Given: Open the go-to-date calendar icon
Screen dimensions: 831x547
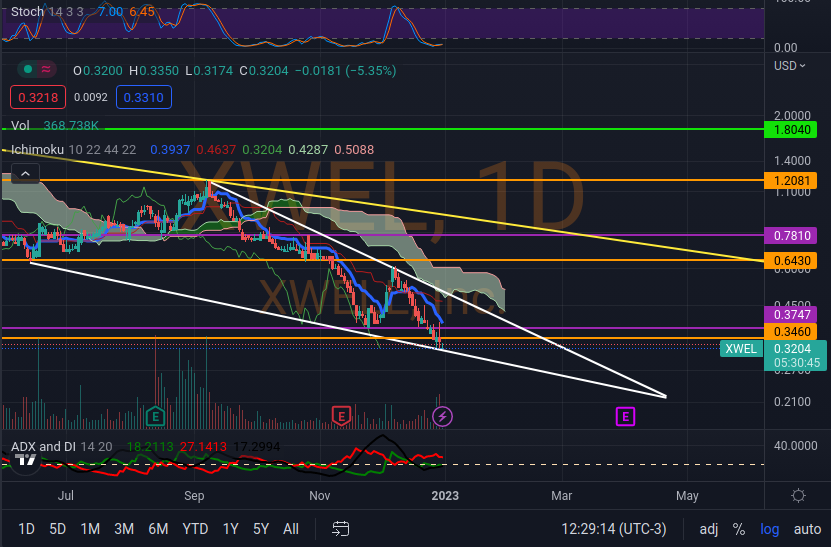Looking at the screenshot, I should 340,528.
